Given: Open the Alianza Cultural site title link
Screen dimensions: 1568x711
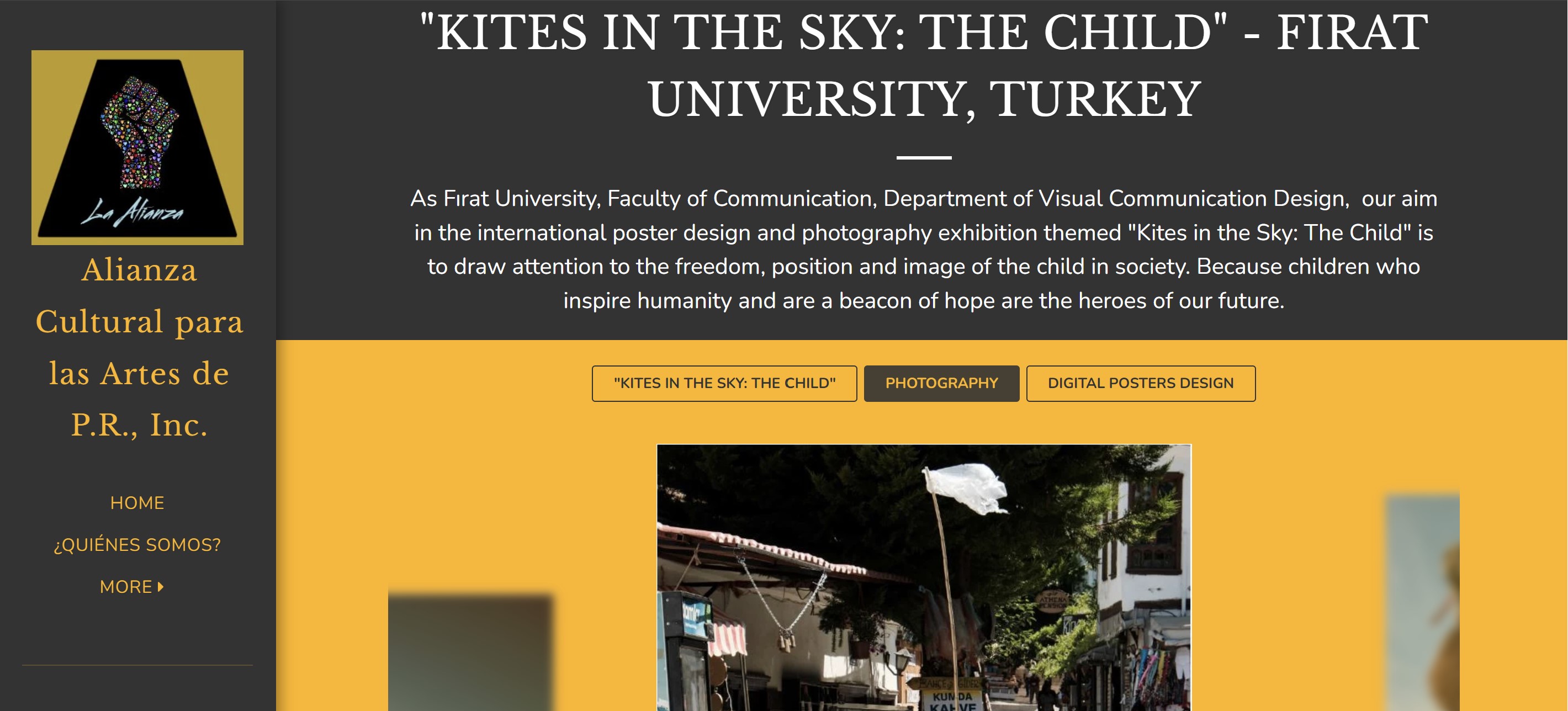Looking at the screenshot, I should coord(139,347).
